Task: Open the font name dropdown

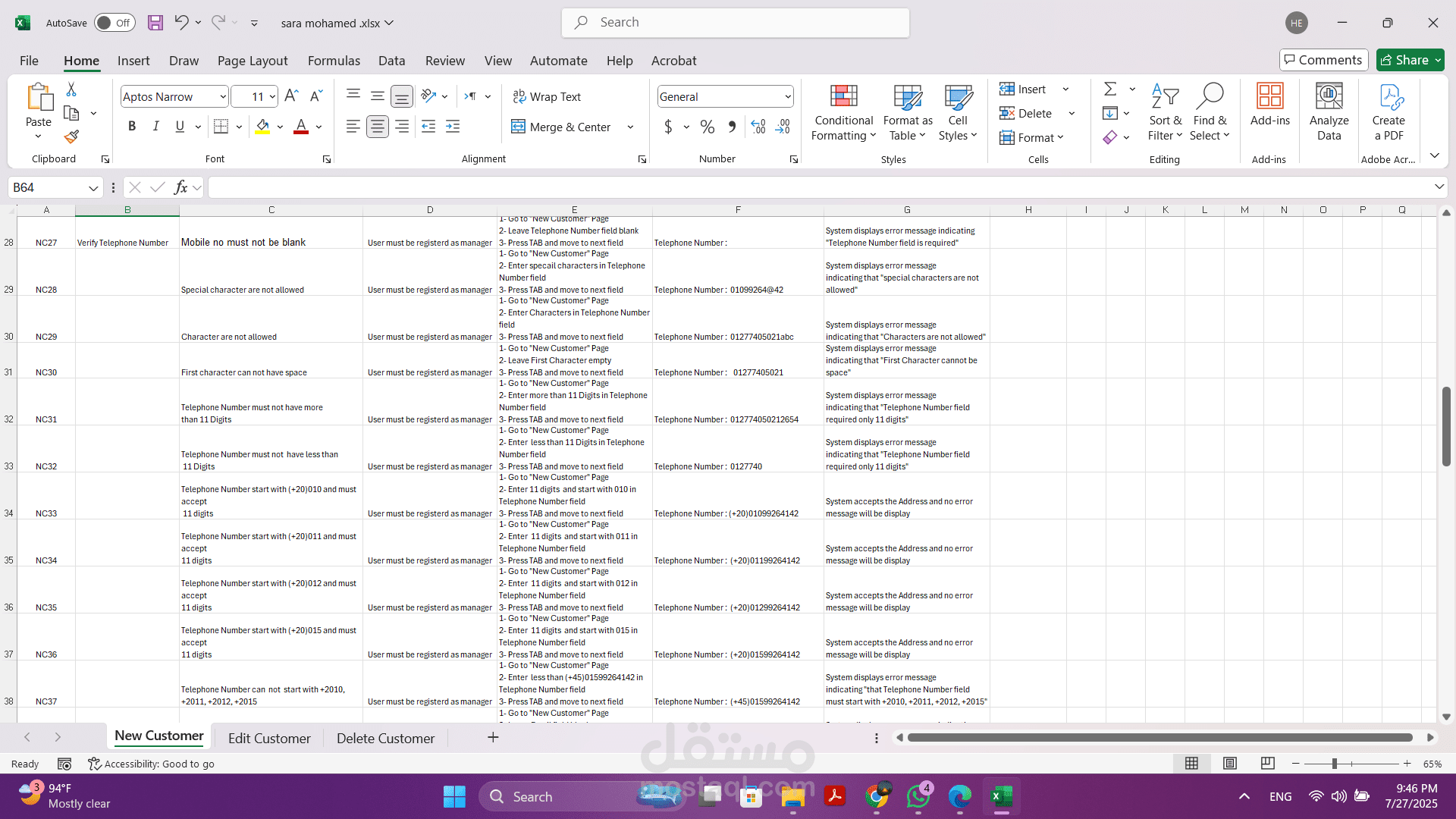Action: pos(222,96)
